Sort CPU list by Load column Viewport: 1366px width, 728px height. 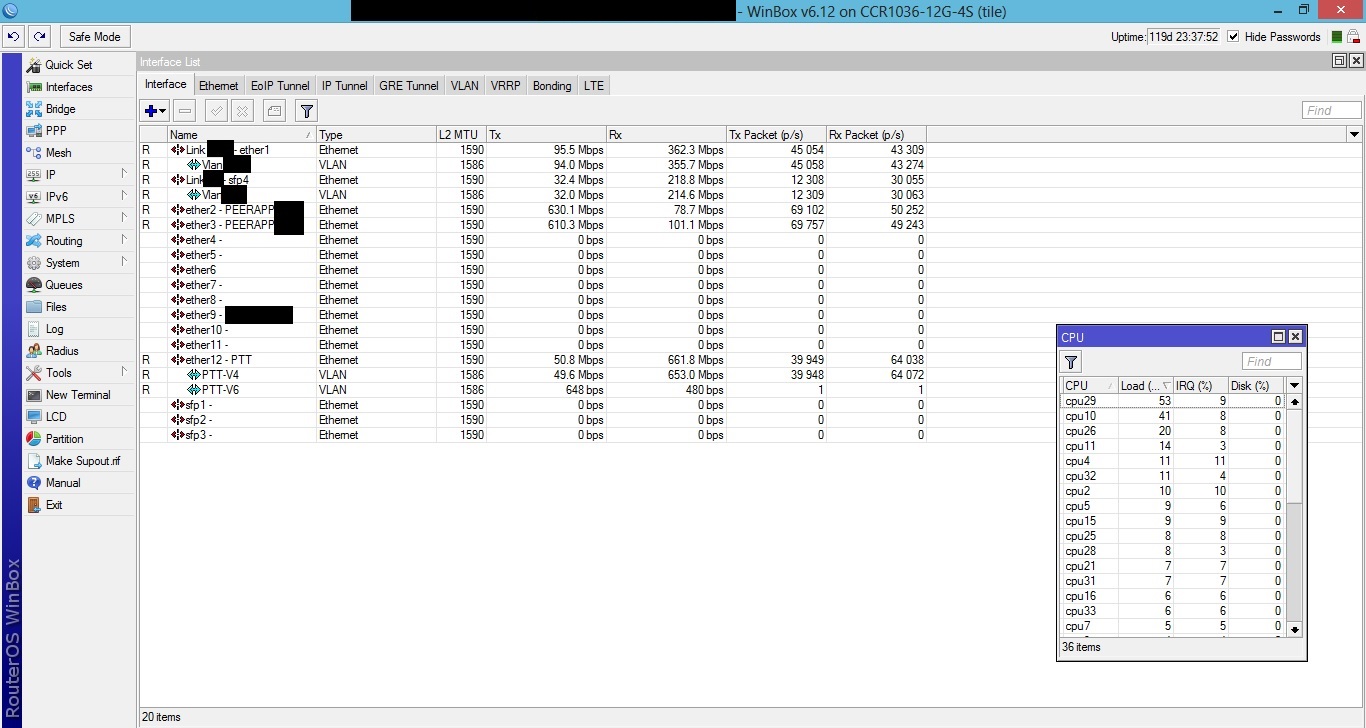(1145, 386)
